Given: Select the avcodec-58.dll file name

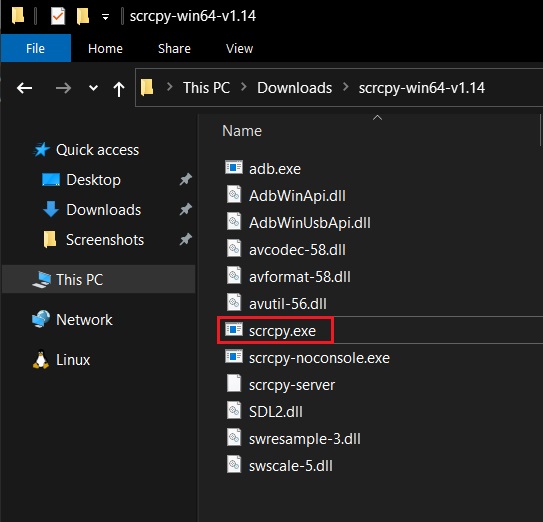Looking at the screenshot, I should 297,250.
